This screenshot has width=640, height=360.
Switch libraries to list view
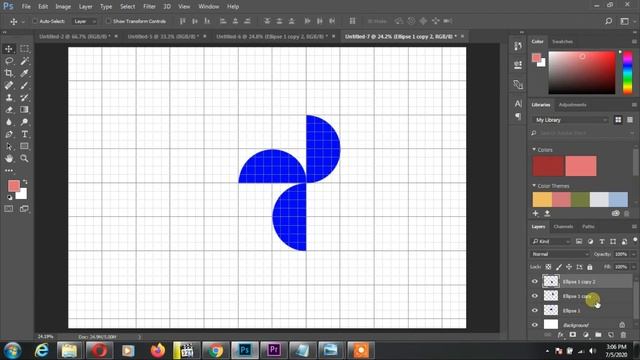[630, 120]
